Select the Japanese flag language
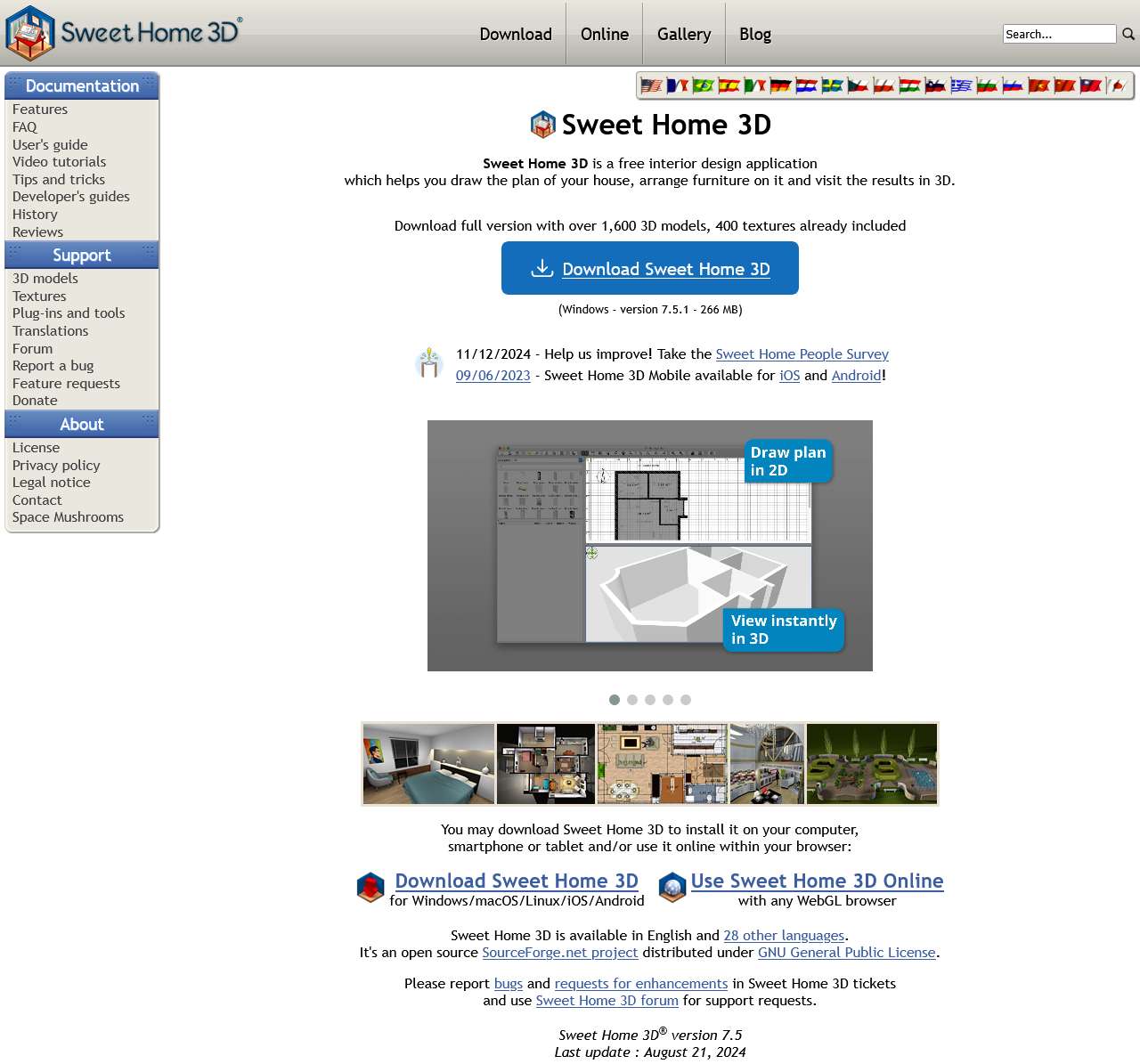The image size is (1140, 1064). (x=1117, y=85)
